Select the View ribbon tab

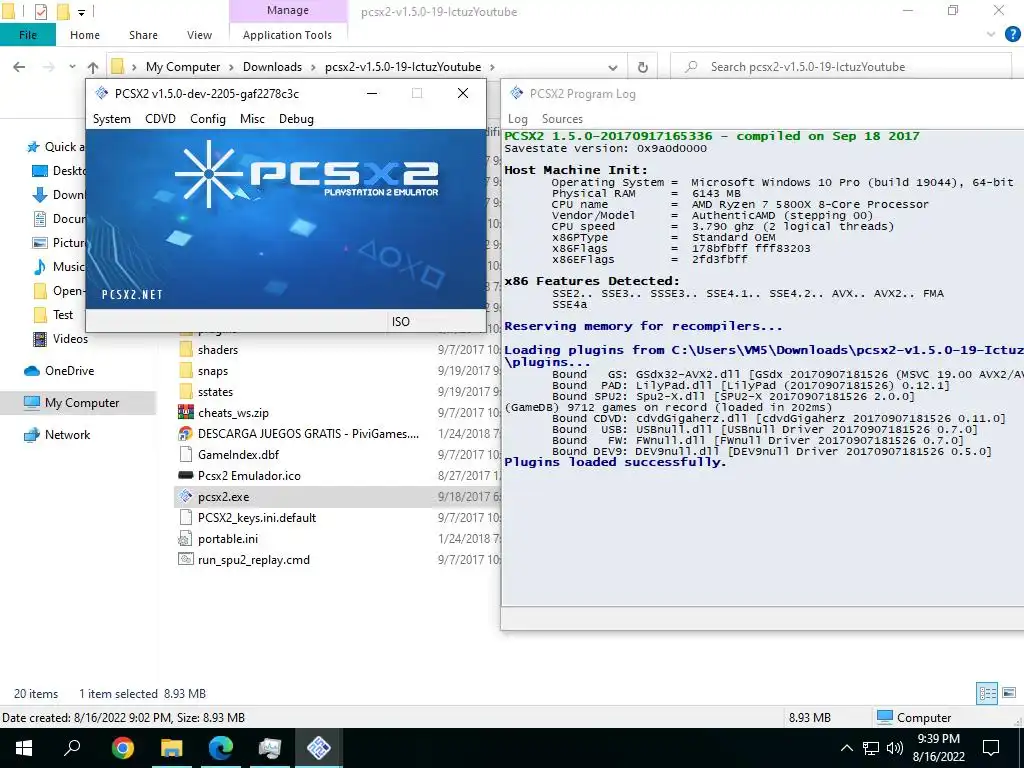point(199,35)
